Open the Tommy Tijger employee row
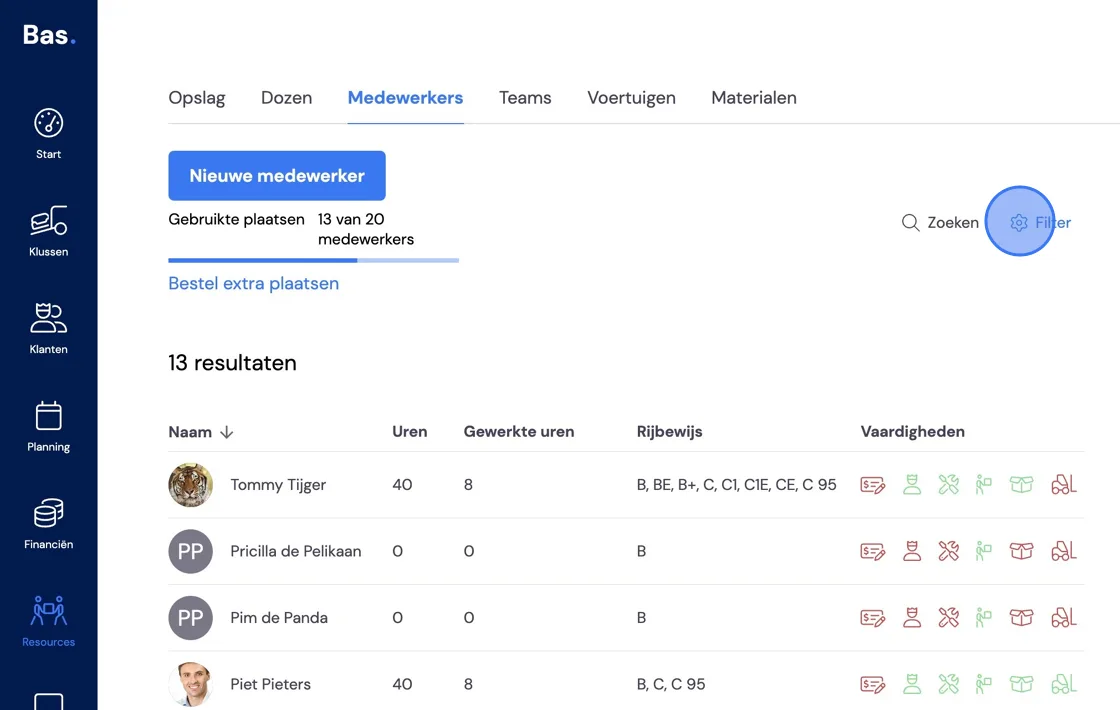 (626, 485)
